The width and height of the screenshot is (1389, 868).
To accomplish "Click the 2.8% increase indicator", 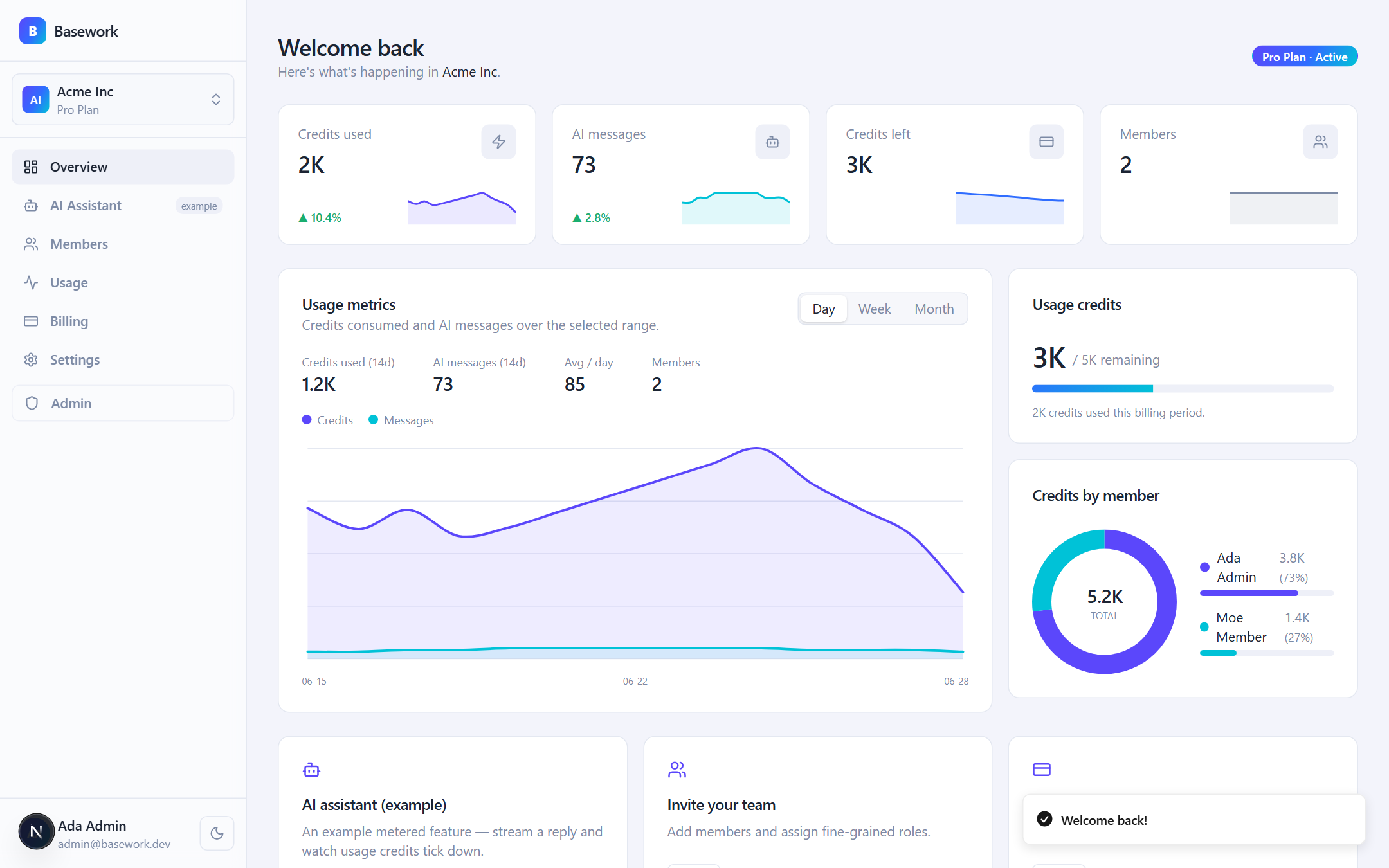I will (591, 218).
